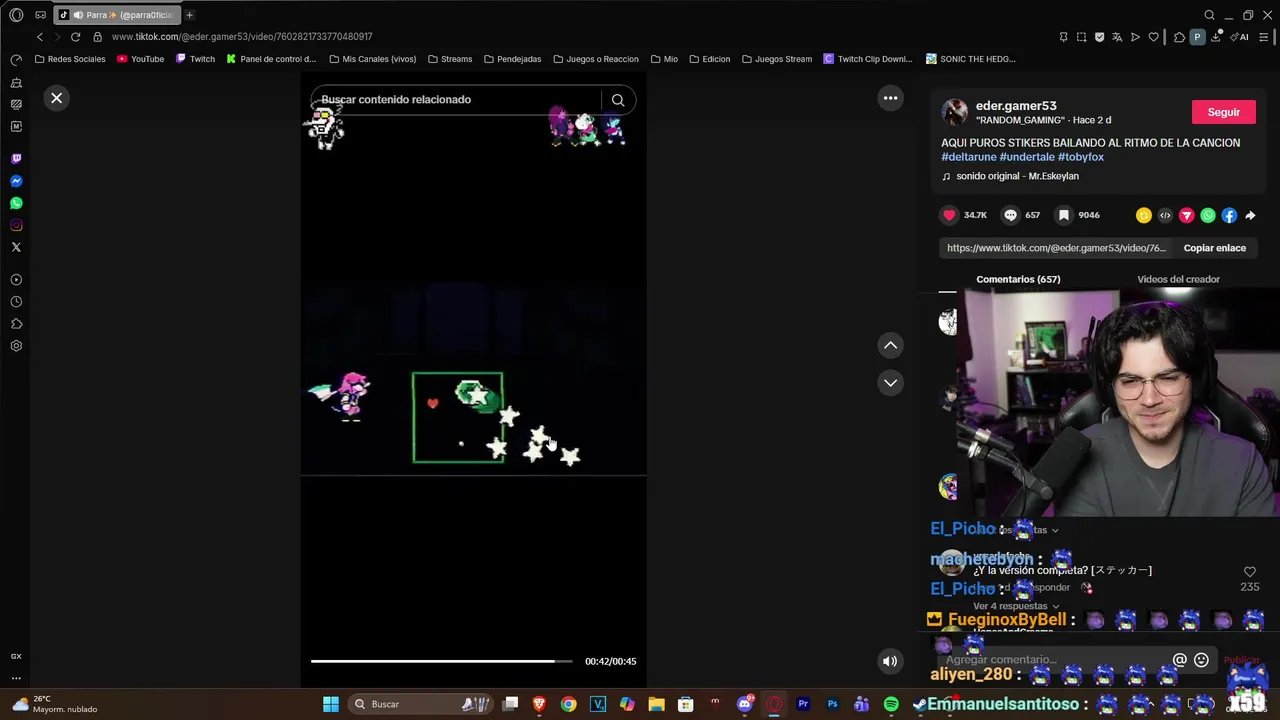Open the Pendejadas bookmark folder
1280x720 pixels.
point(512,59)
